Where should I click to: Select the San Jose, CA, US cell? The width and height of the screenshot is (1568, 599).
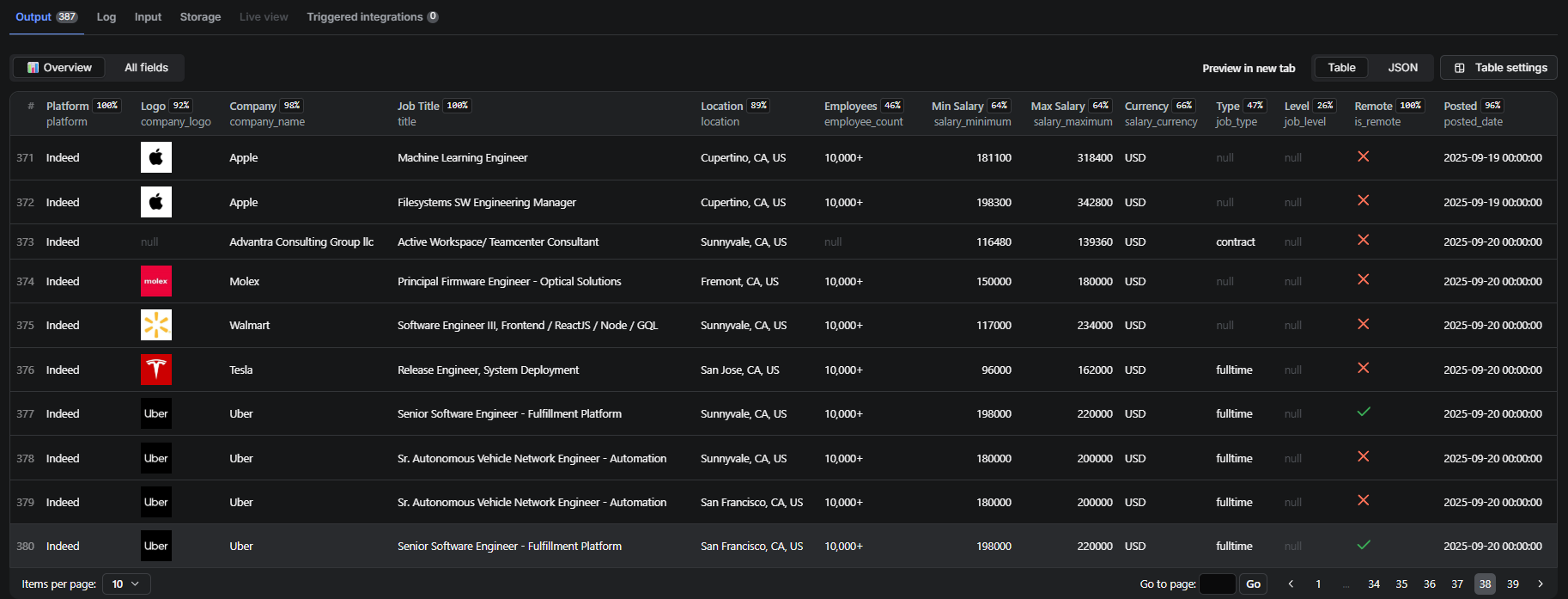pyautogui.click(x=739, y=370)
